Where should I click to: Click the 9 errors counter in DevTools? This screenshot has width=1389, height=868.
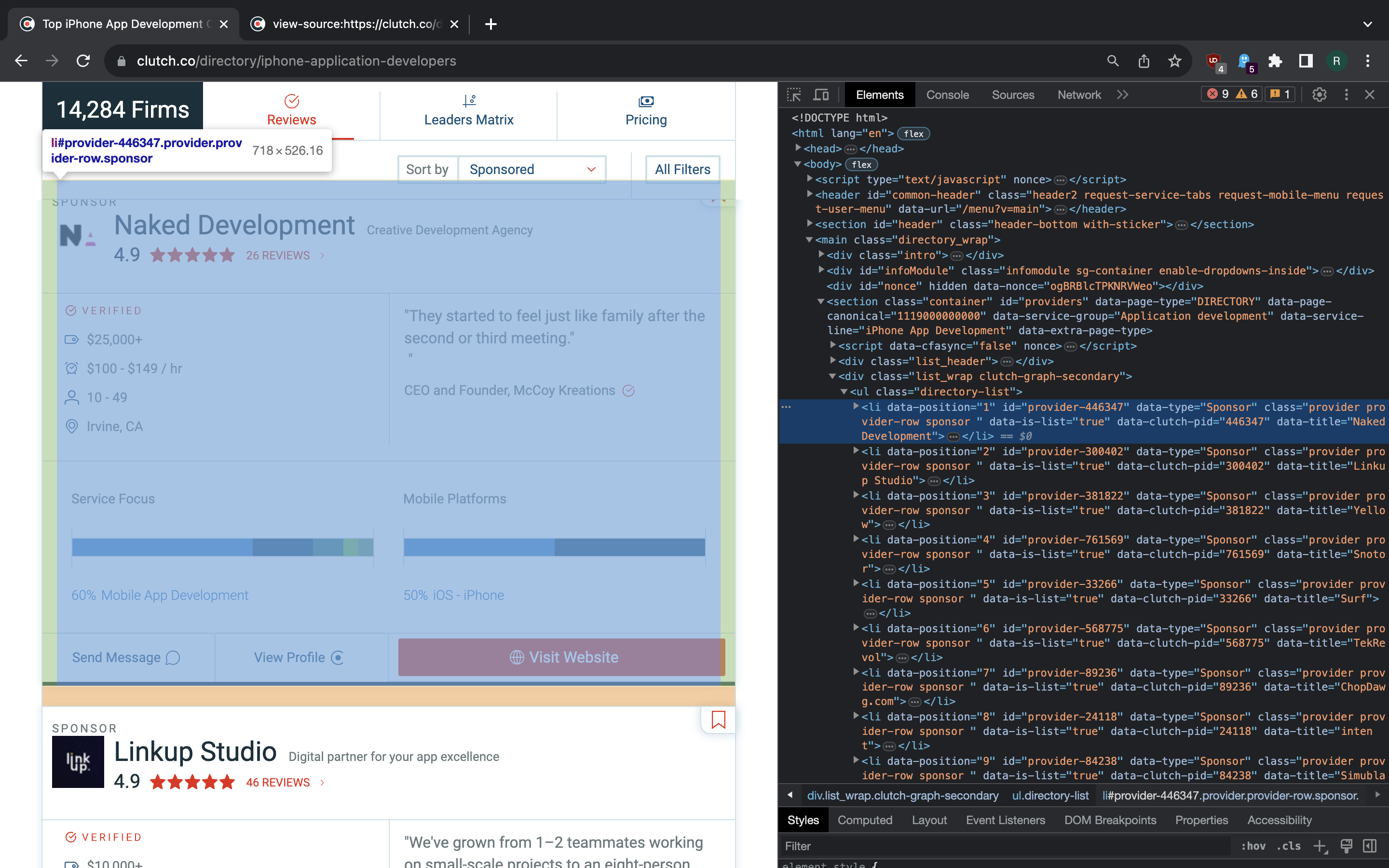pyautogui.click(x=1218, y=94)
